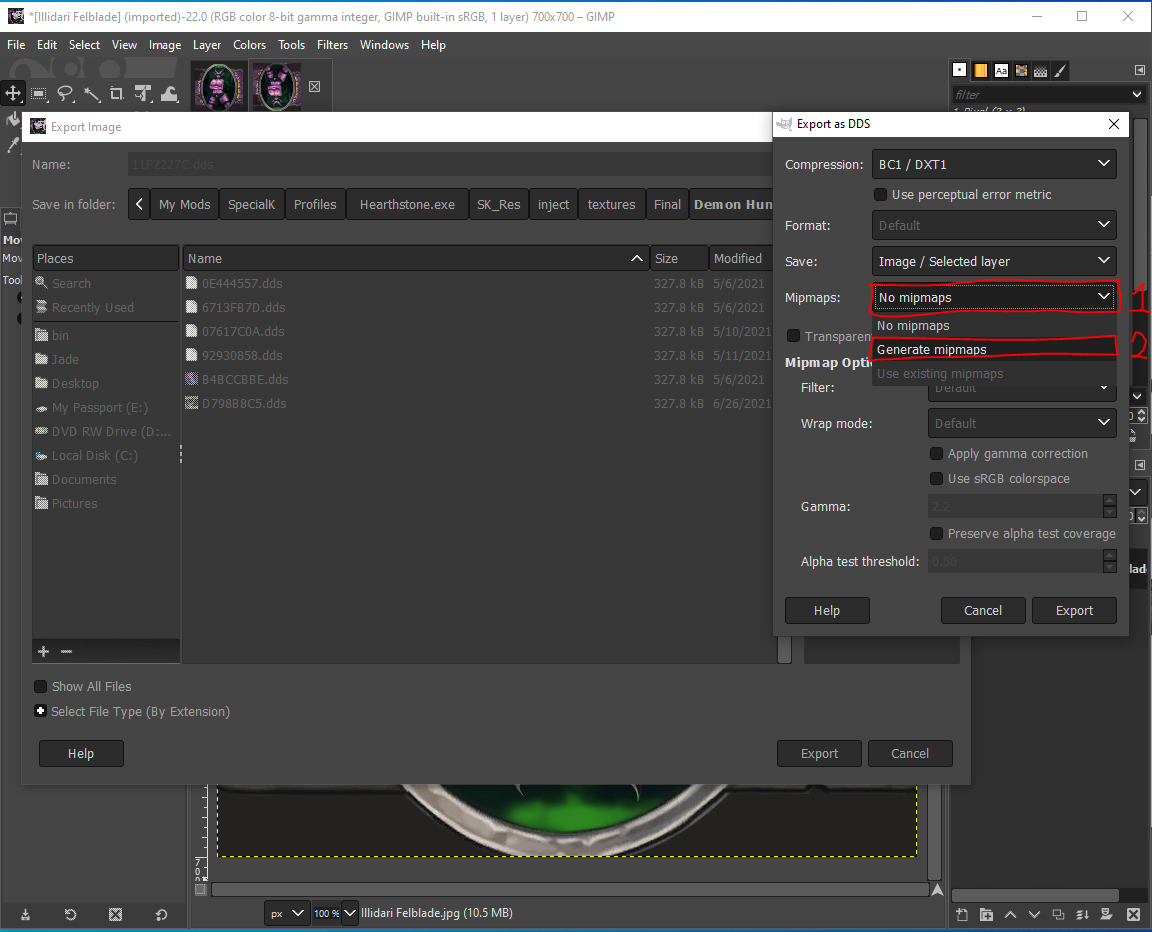The width and height of the screenshot is (1152, 932).
Task: Enable Use perceptual error metric
Action: (x=881, y=195)
